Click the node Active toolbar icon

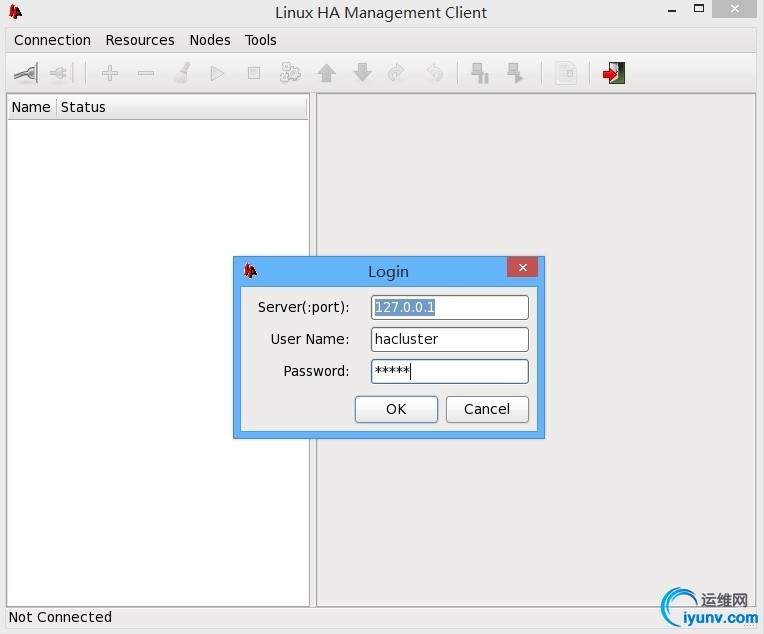tap(515, 73)
